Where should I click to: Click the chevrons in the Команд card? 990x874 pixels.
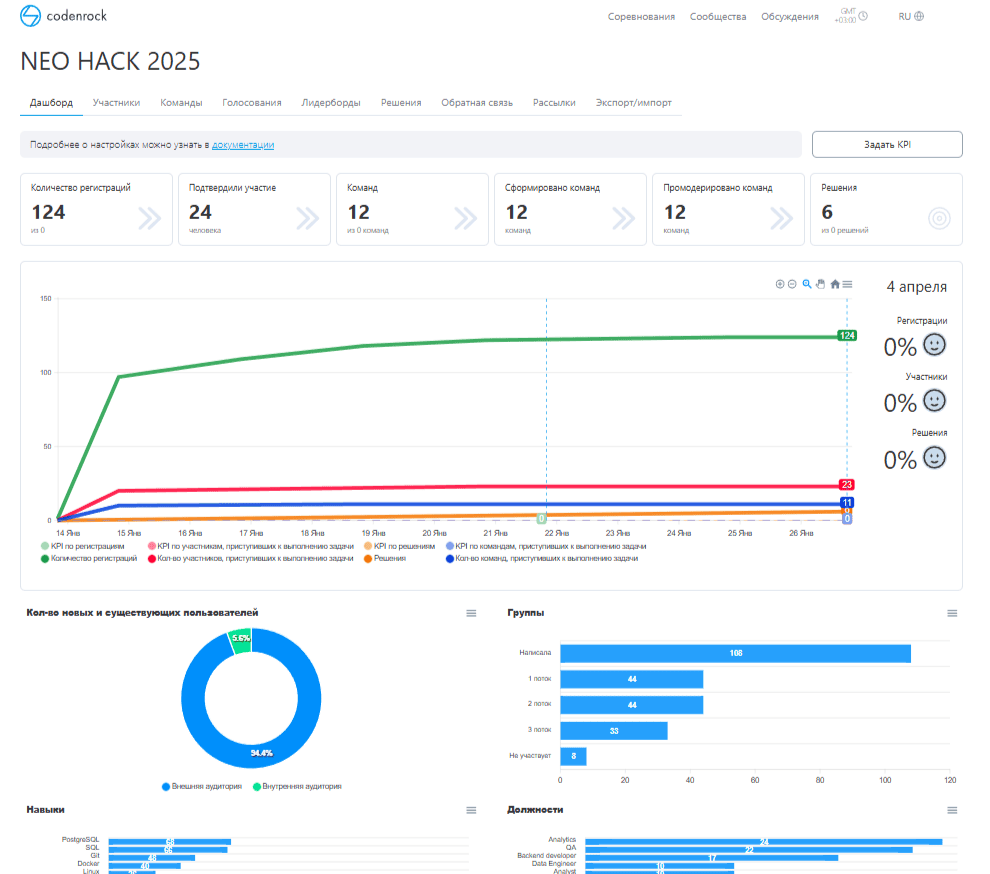[x=465, y=218]
